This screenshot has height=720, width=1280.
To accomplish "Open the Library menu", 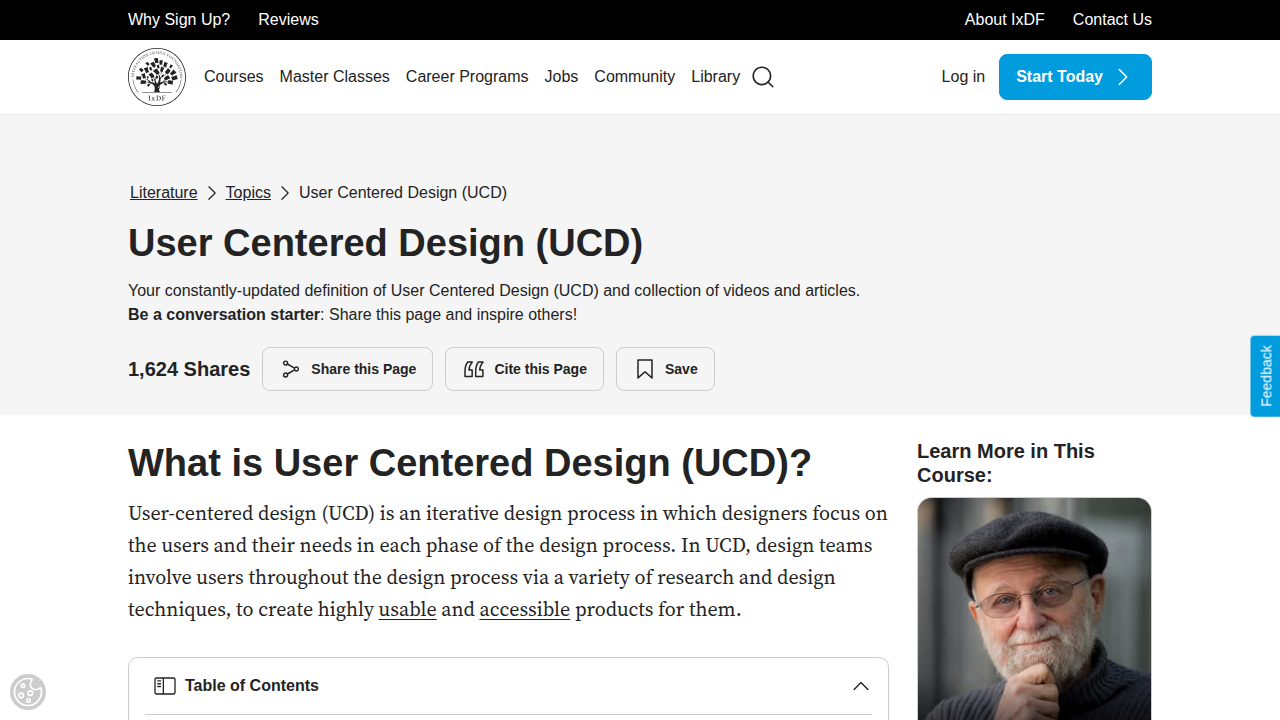I will point(716,77).
